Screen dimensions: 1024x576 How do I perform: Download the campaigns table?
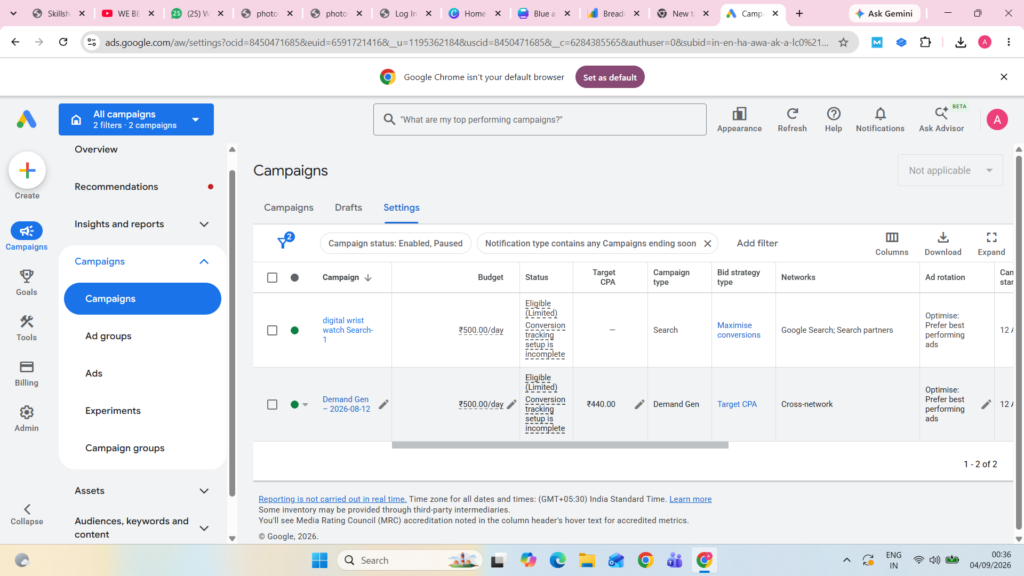942,244
